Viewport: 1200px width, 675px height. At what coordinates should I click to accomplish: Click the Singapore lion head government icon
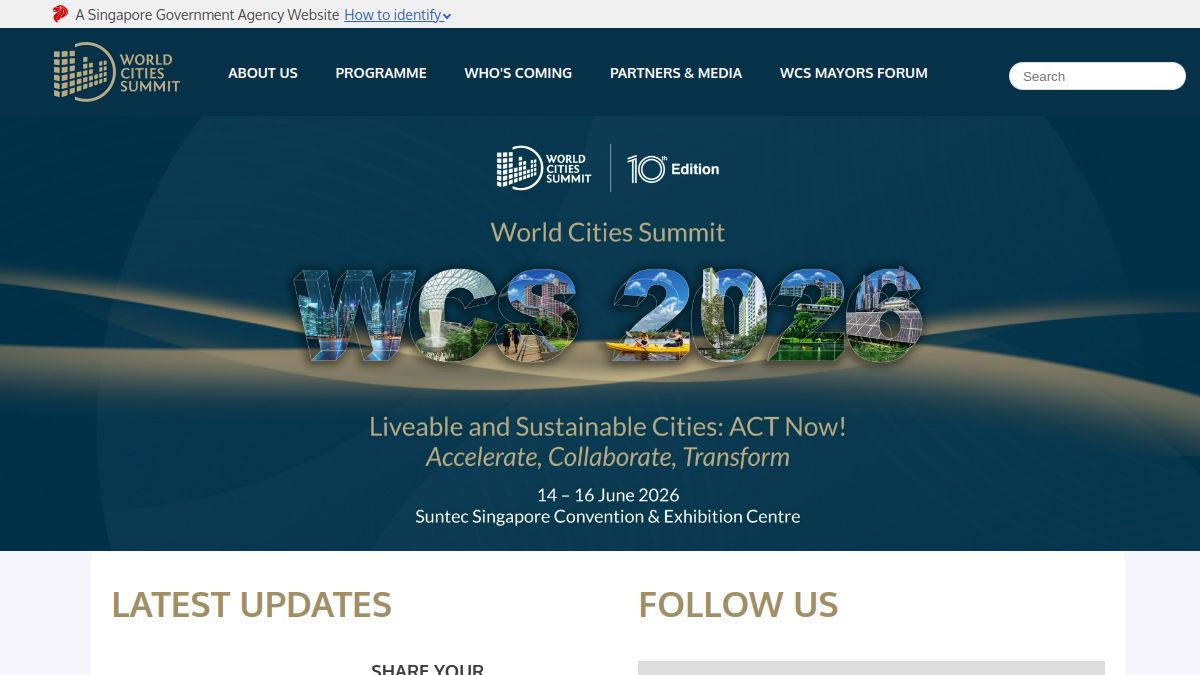[x=60, y=14]
